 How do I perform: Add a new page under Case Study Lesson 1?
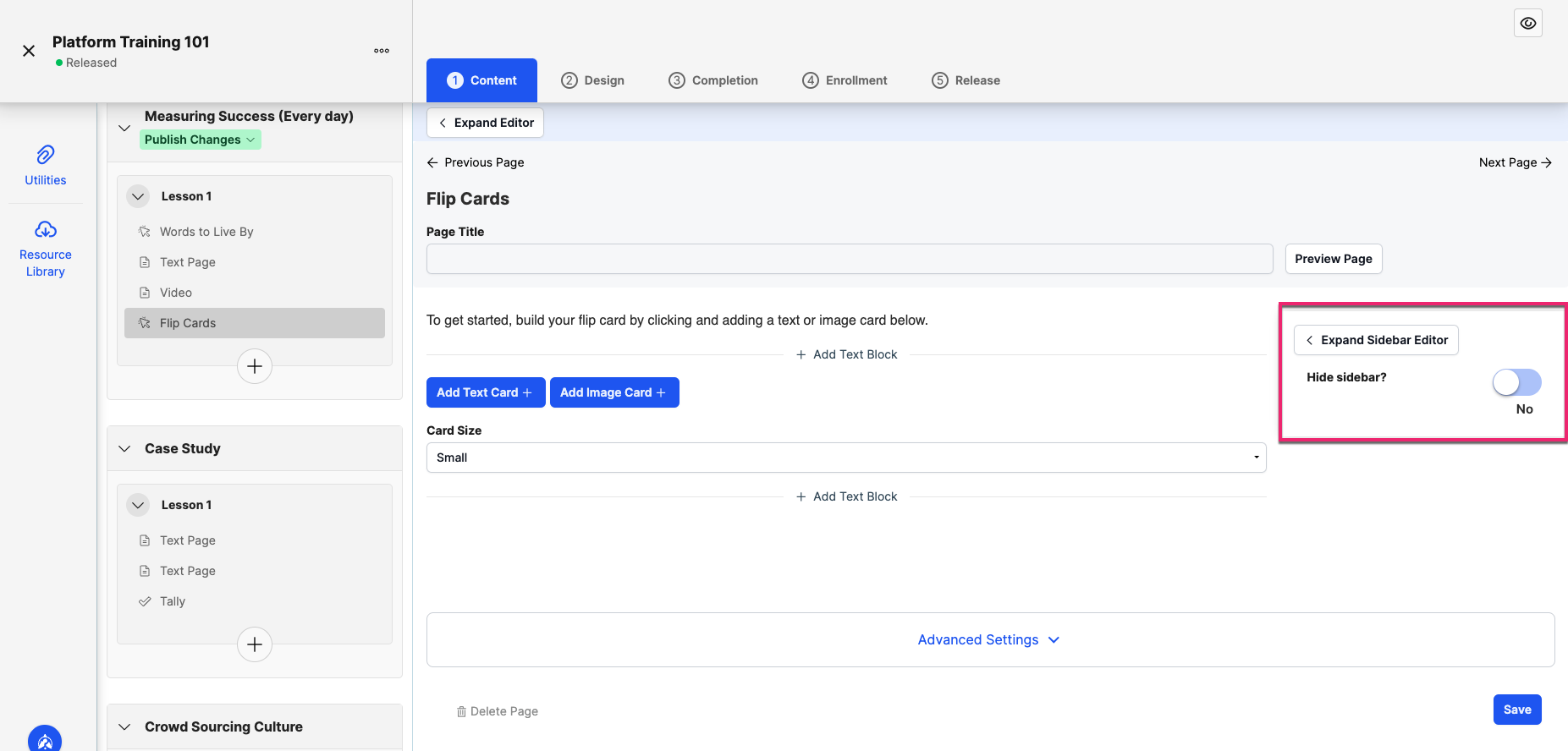pyautogui.click(x=255, y=644)
